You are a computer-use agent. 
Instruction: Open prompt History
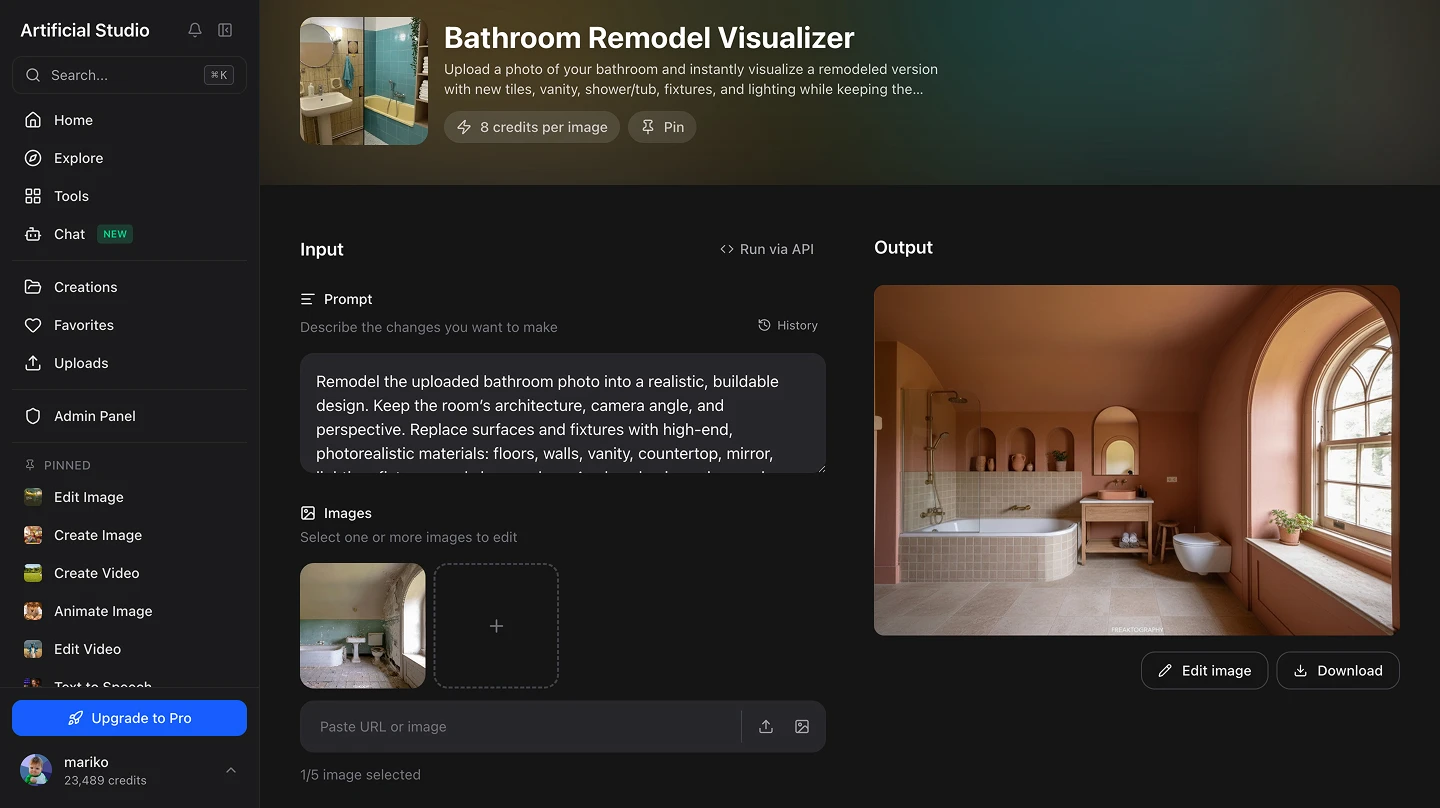788,325
